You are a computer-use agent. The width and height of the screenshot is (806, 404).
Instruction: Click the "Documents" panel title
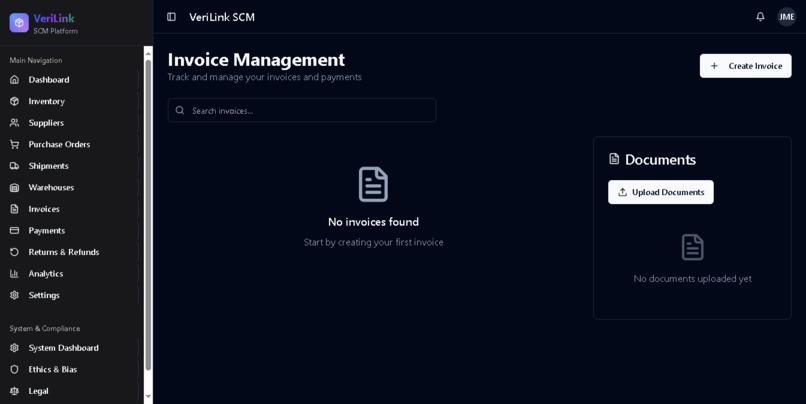point(660,159)
